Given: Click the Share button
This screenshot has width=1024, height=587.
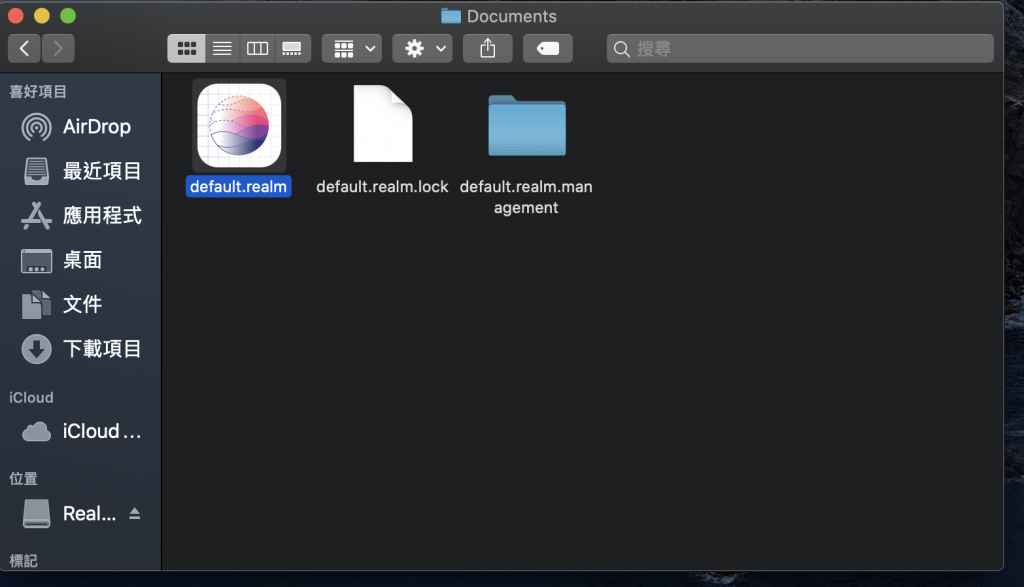Looking at the screenshot, I should click(x=488, y=48).
